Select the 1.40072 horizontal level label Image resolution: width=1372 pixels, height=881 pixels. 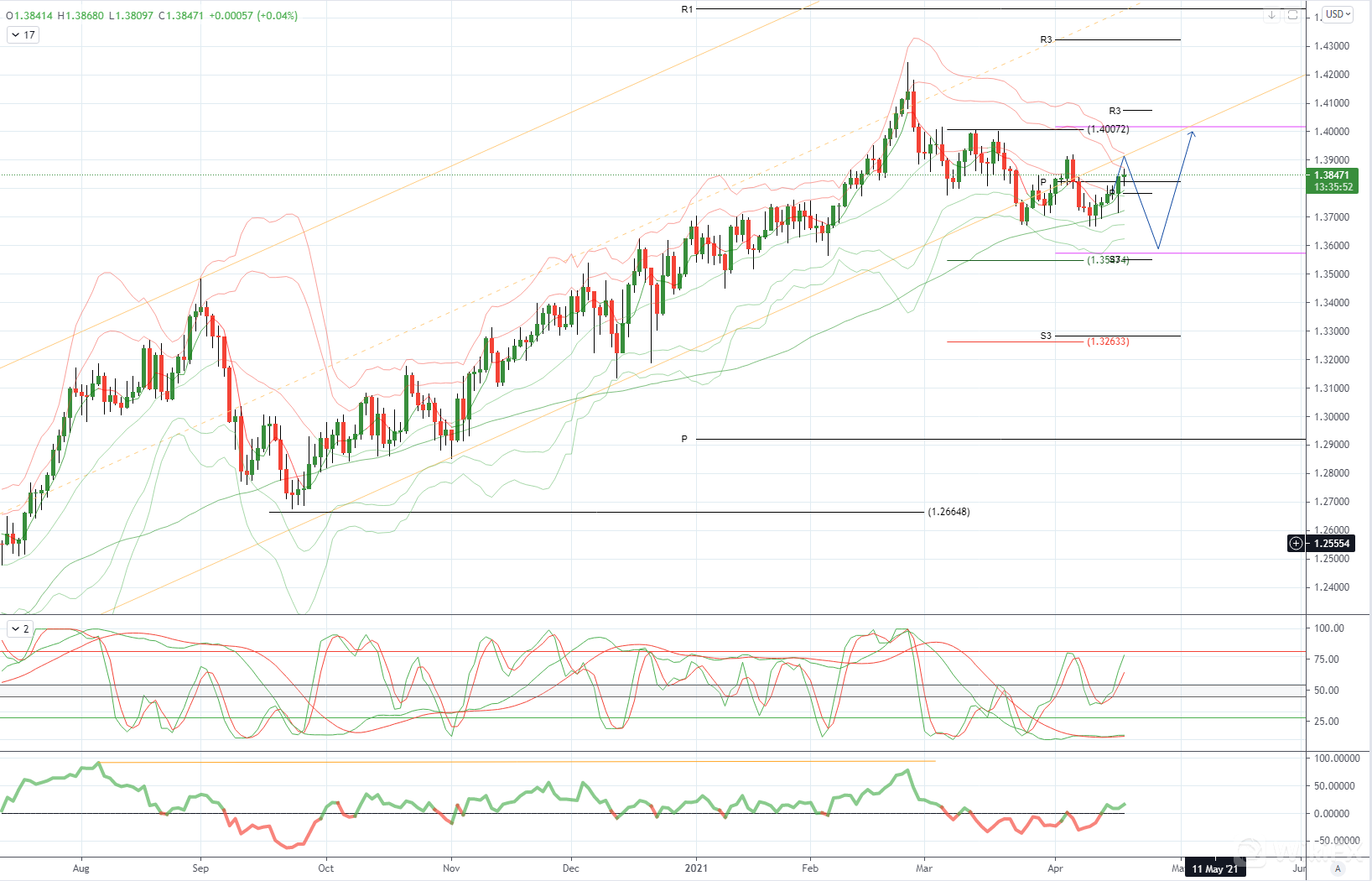tap(1108, 129)
